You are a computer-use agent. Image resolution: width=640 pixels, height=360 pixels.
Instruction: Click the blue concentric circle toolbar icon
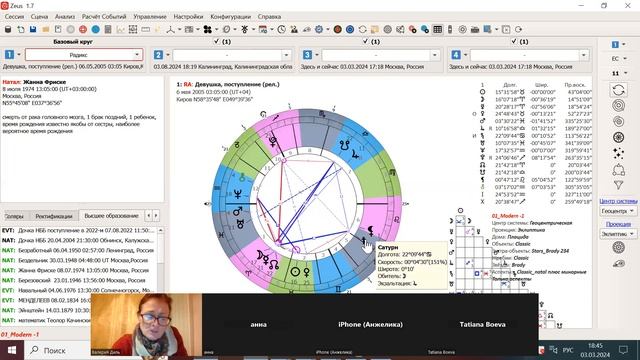pos(350,29)
